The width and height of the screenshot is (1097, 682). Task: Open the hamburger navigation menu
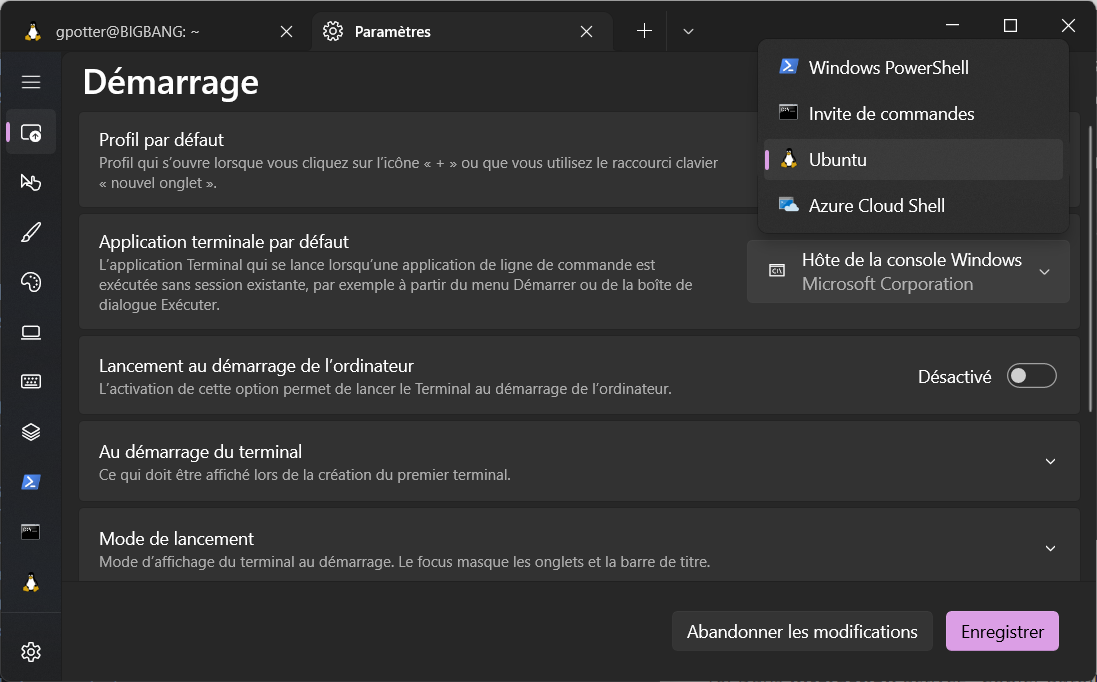pyautogui.click(x=31, y=83)
